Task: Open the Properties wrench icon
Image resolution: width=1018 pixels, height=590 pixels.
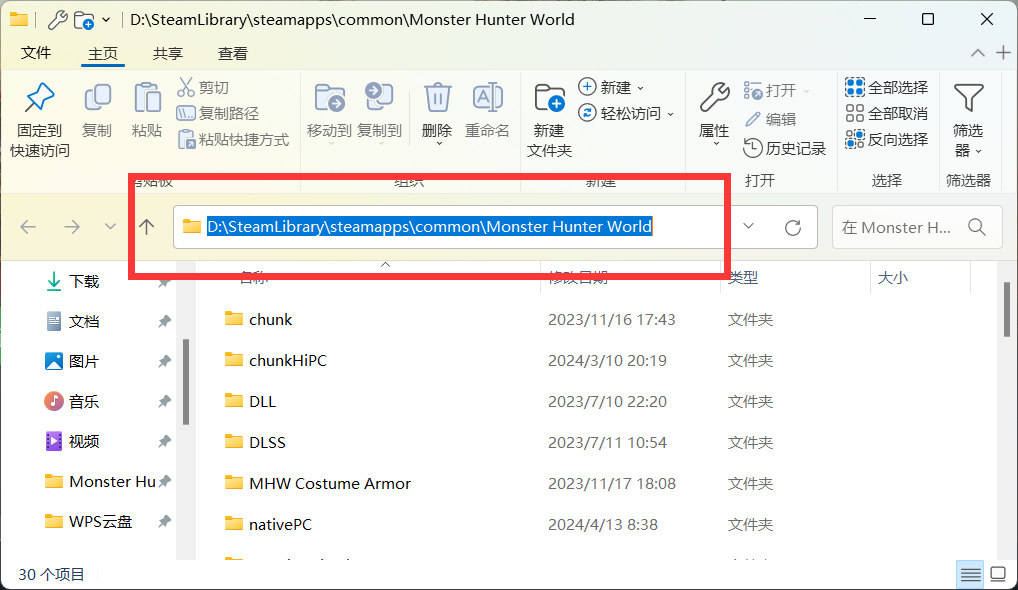Action: pos(714,98)
